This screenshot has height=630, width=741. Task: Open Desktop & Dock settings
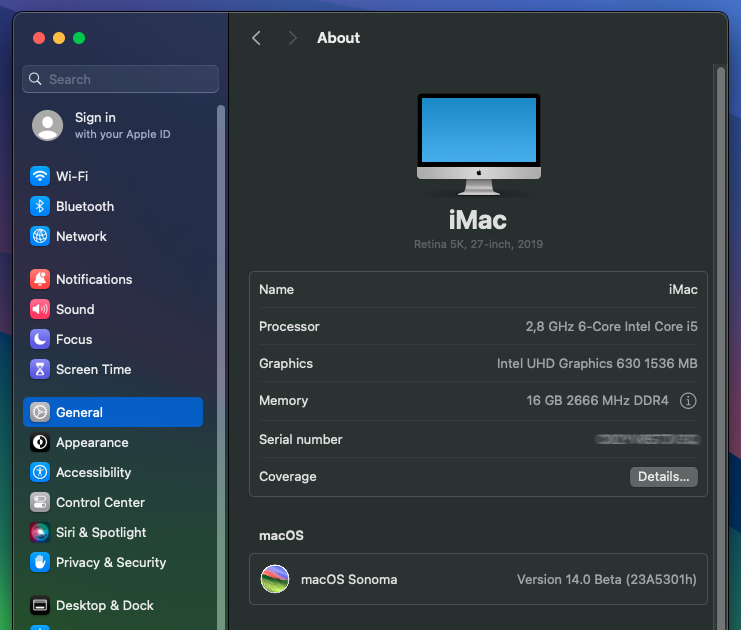click(x=113, y=605)
